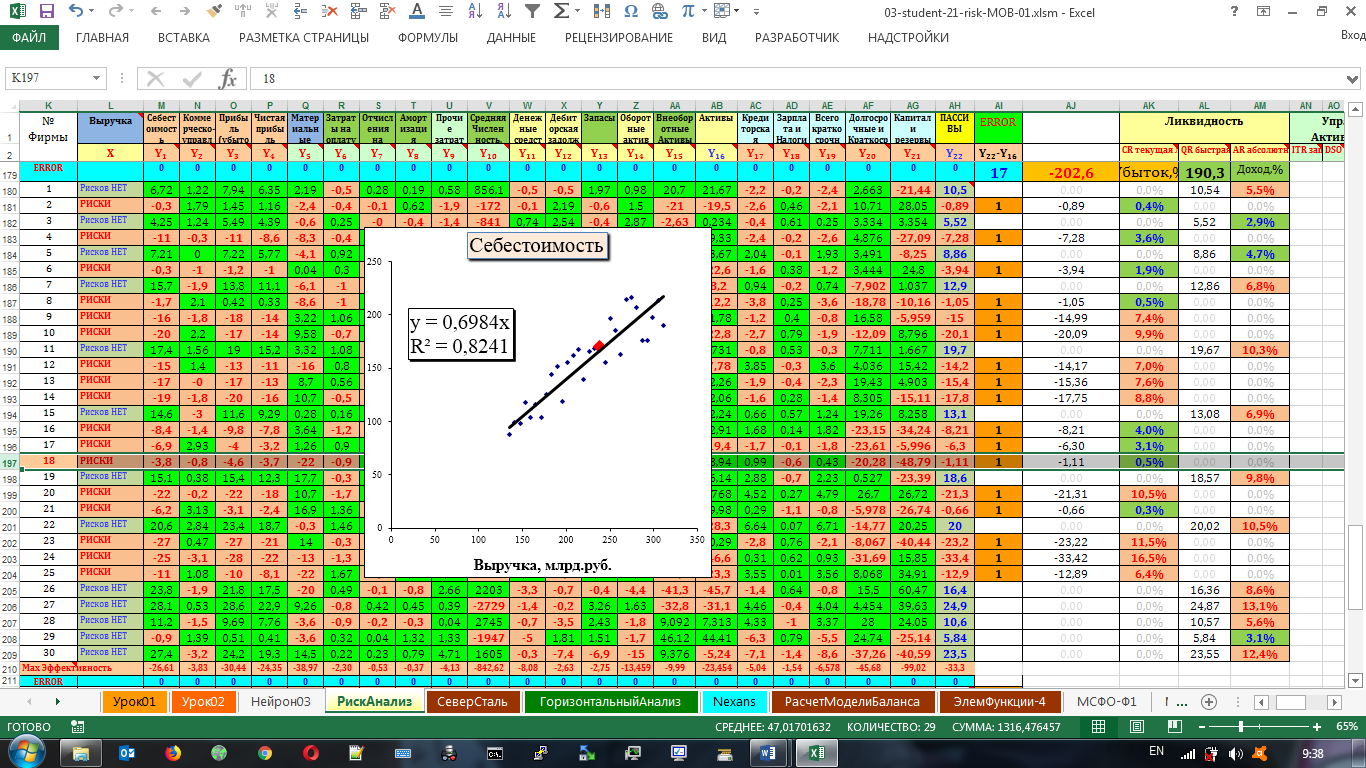Image resolution: width=1366 pixels, height=768 pixels.
Task: Switch to the СеверСталь sheet tab
Action: pos(475,702)
